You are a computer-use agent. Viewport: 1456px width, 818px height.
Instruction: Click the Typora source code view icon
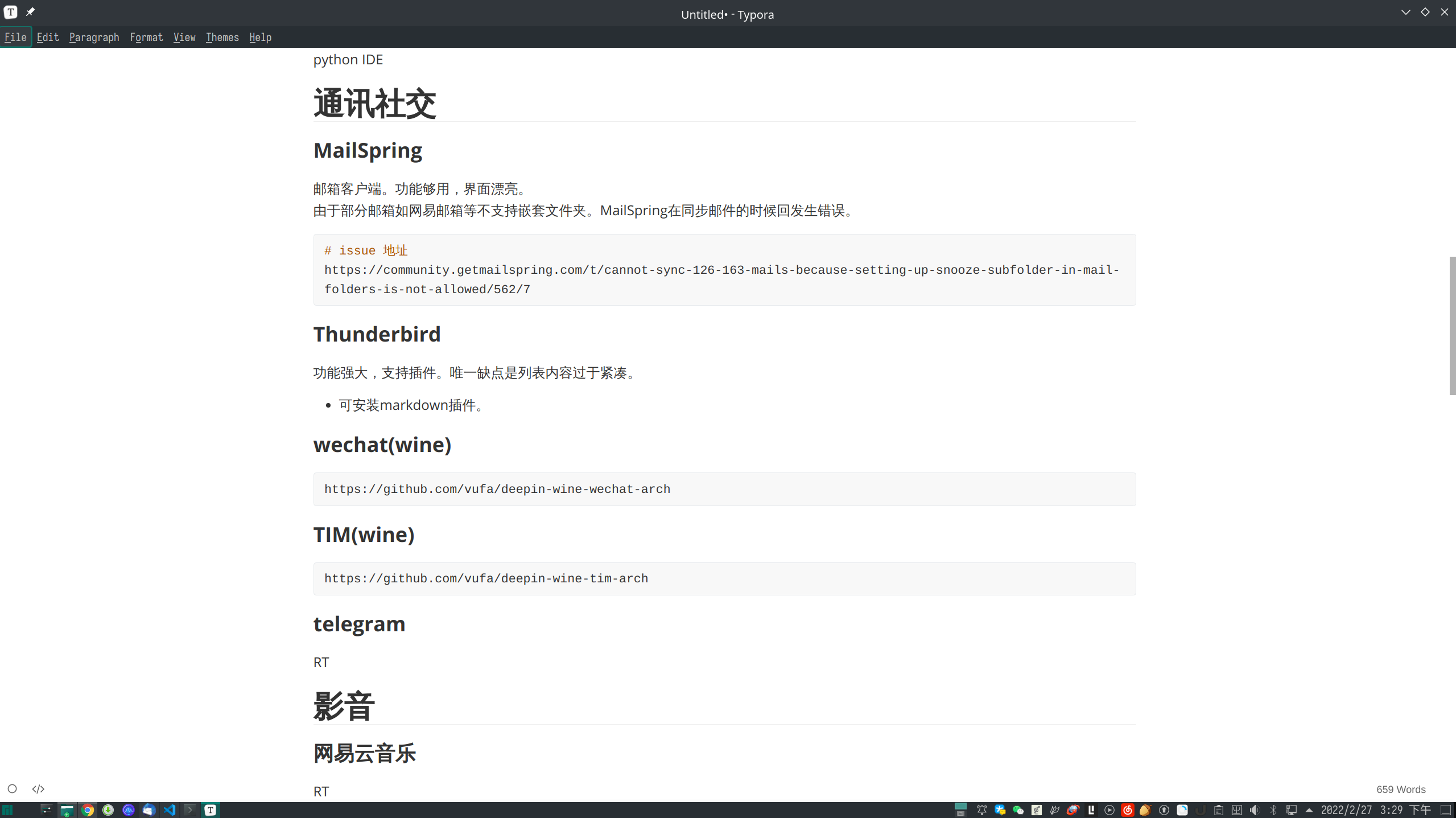coord(38,789)
